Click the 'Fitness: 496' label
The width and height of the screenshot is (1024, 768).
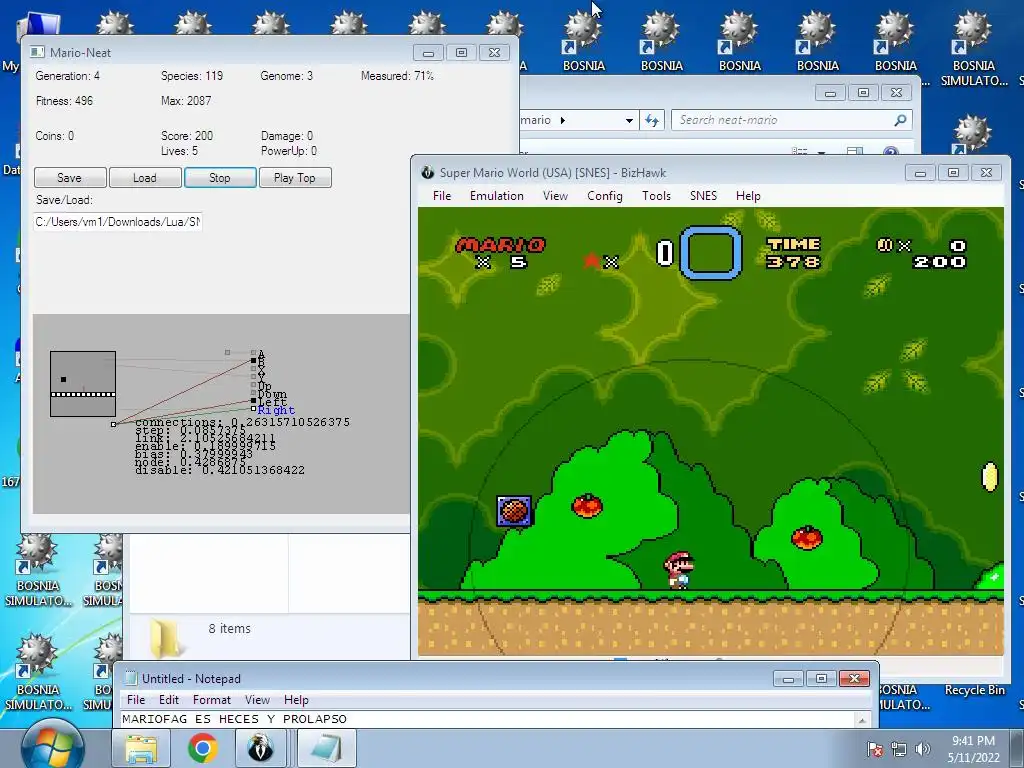pos(65,101)
